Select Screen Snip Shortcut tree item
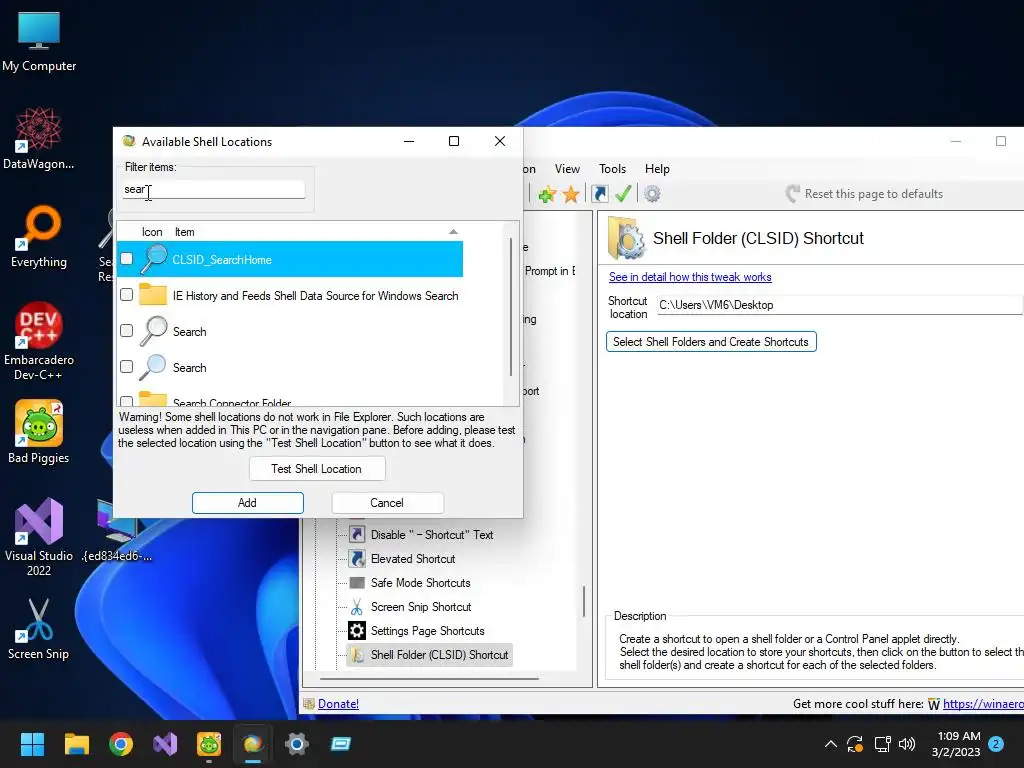This screenshot has height=768, width=1024. click(x=421, y=607)
